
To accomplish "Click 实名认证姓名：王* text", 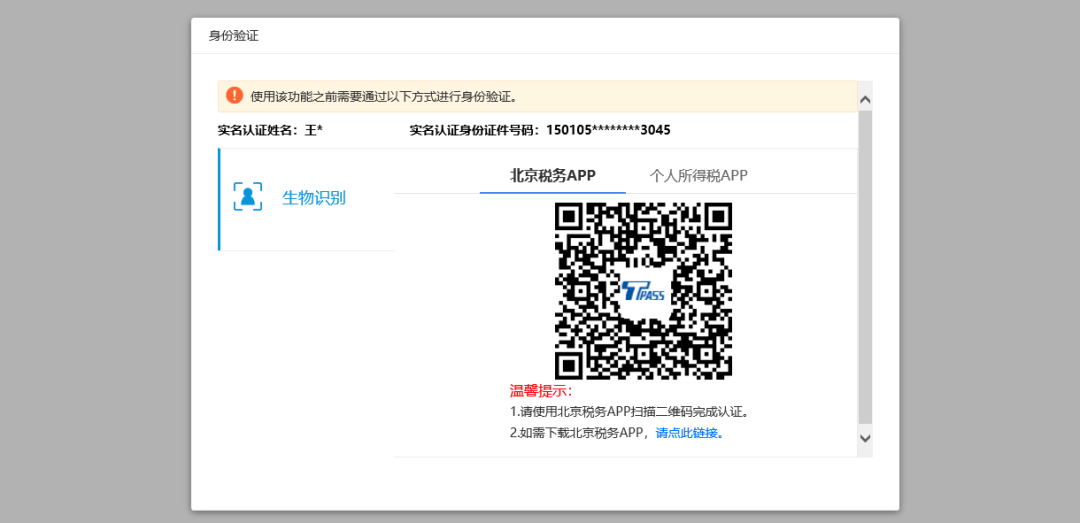I will (x=270, y=130).
